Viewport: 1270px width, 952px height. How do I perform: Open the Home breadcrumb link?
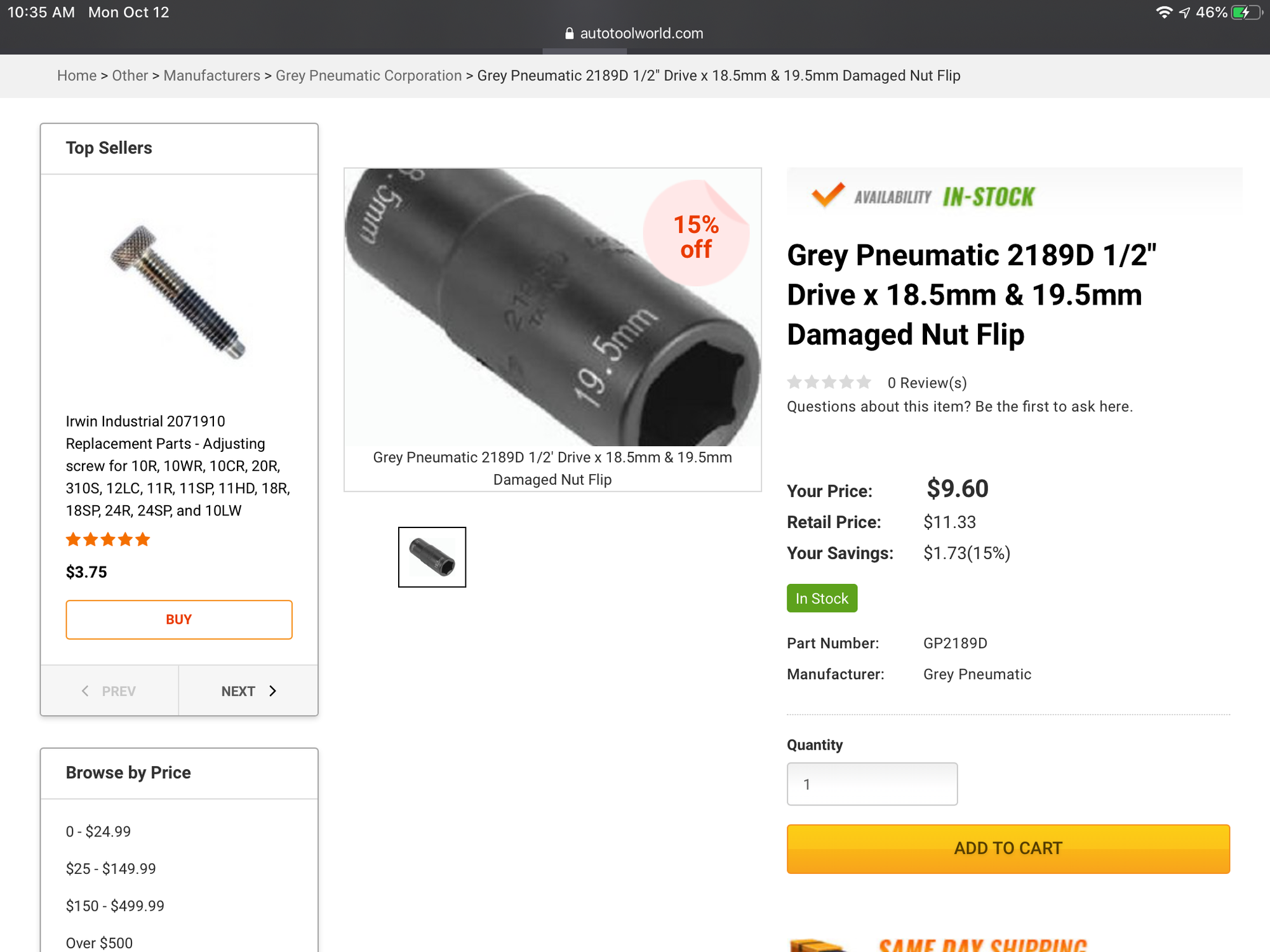77,76
